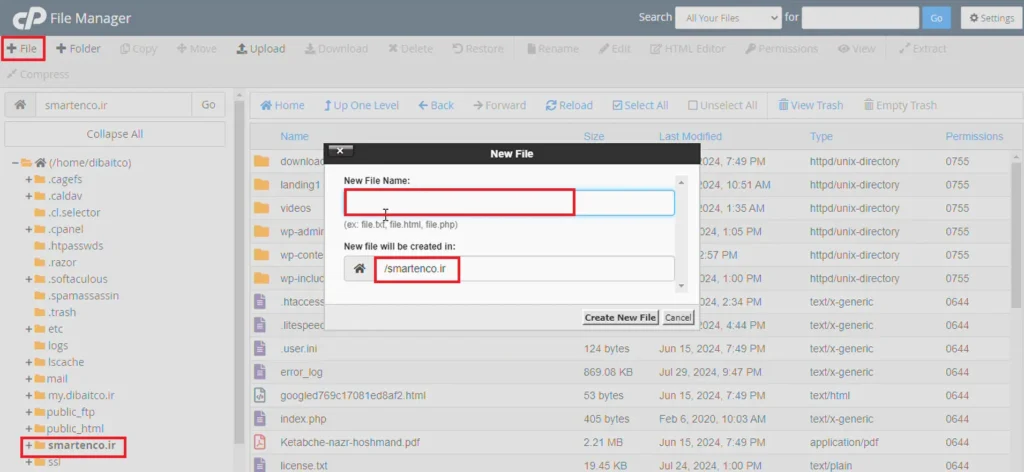This screenshot has height=472, width=1024.
Task: Select the .htpasswds folder in the tree
Action: pos(75,245)
